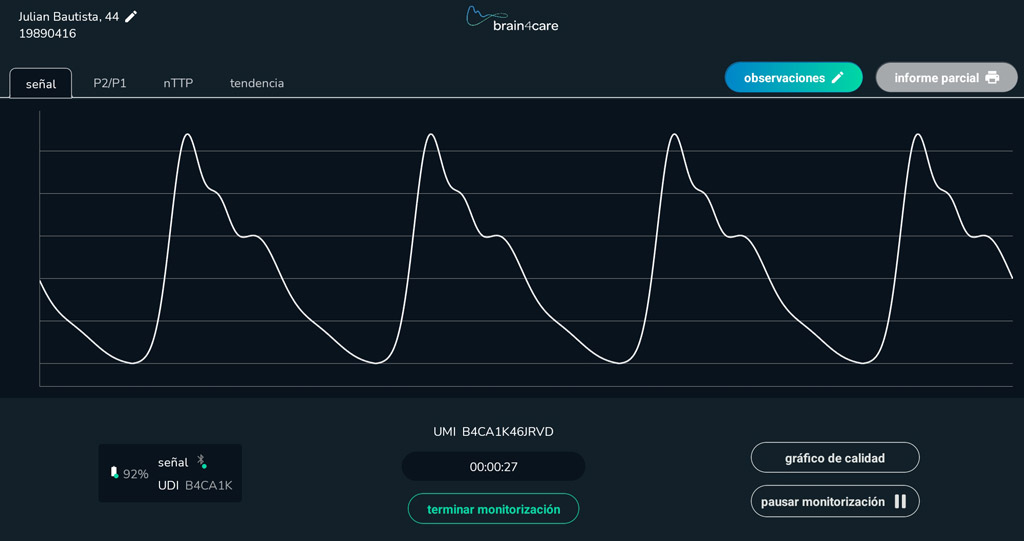Image resolution: width=1024 pixels, height=541 pixels.
Task: Click the pause bars icon
Action: (x=900, y=501)
